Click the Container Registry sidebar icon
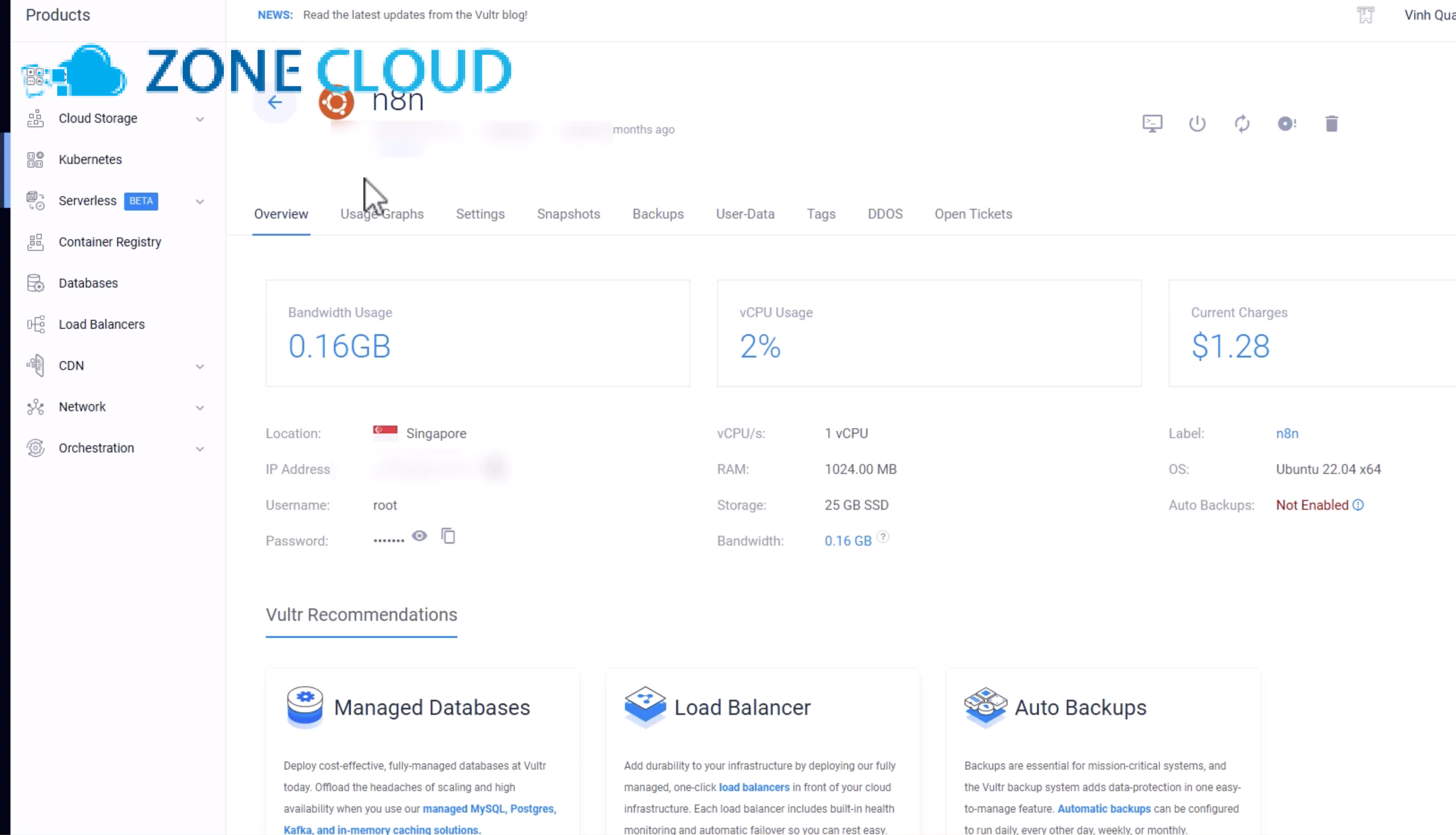The image size is (1456, 835). (x=35, y=242)
